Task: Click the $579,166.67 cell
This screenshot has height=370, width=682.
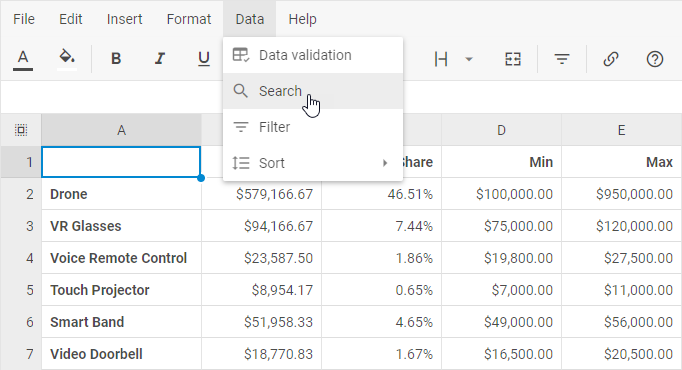Action: pyautogui.click(x=261, y=194)
